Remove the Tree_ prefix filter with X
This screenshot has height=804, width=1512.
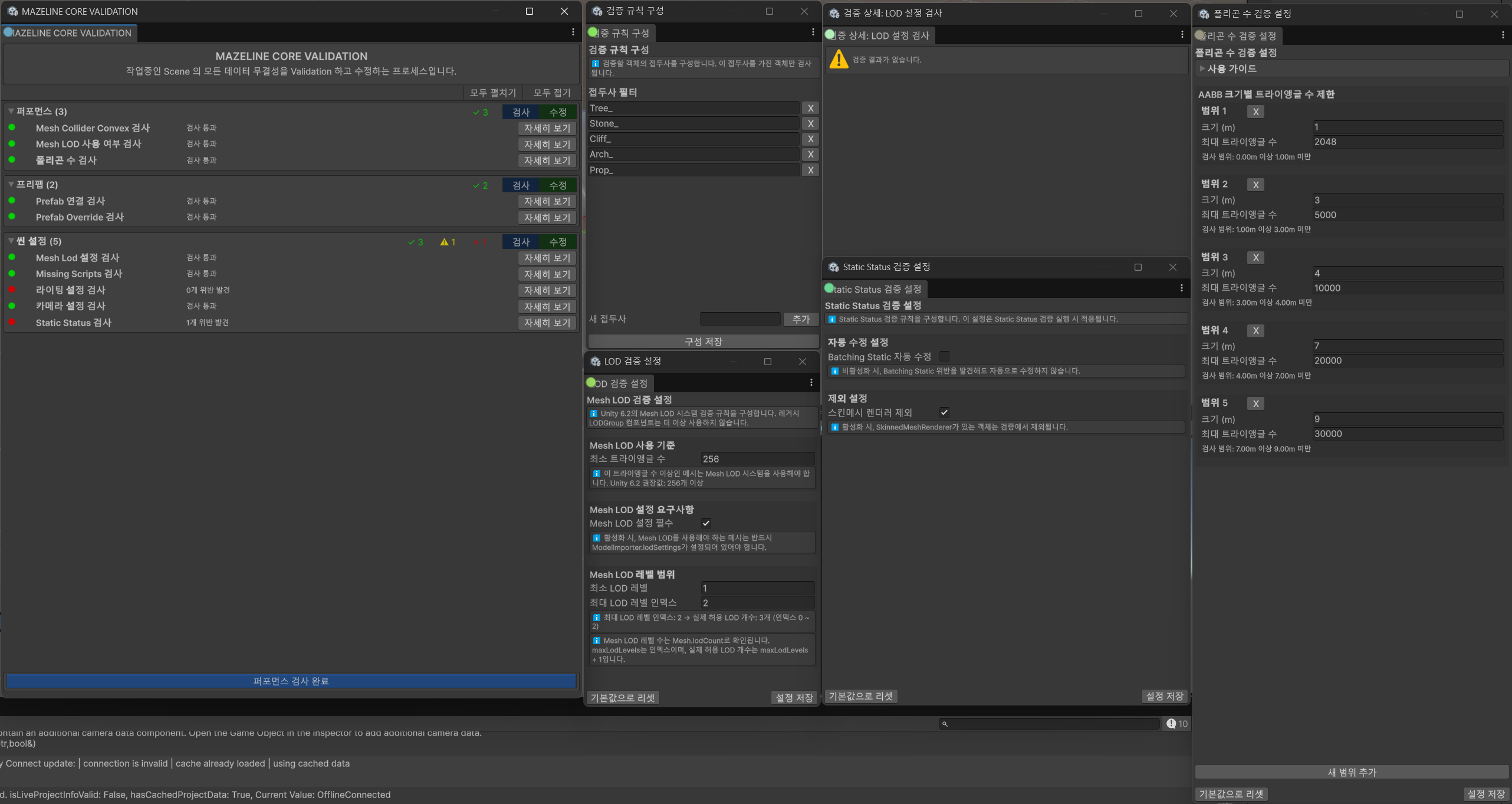coord(810,108)
